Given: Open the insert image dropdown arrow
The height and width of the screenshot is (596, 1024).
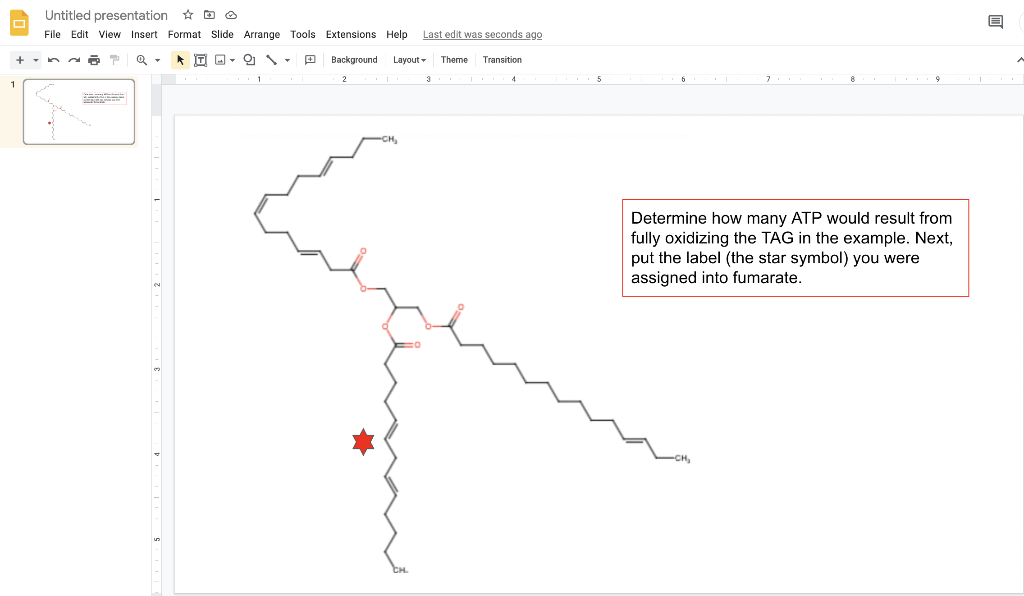Looking at the screenshot, I should point(232,60).
